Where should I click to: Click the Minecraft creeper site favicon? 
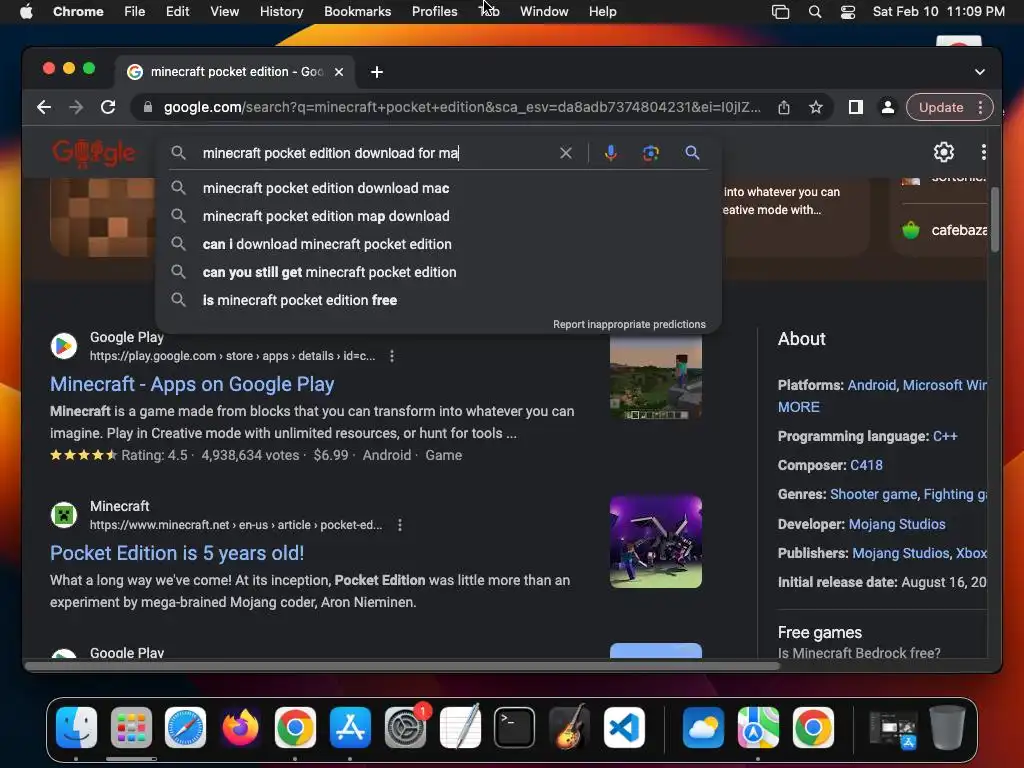tap(64, 515)
